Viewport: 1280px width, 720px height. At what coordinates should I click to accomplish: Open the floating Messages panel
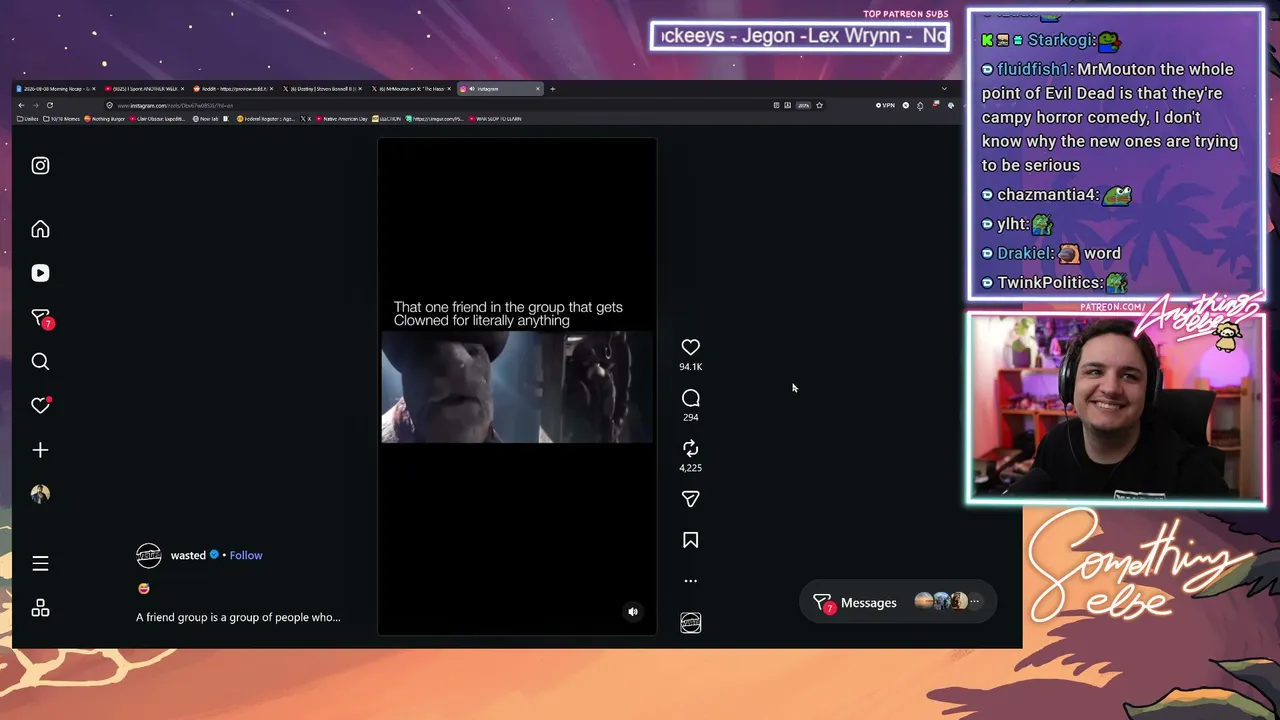[x=897, y=602]
